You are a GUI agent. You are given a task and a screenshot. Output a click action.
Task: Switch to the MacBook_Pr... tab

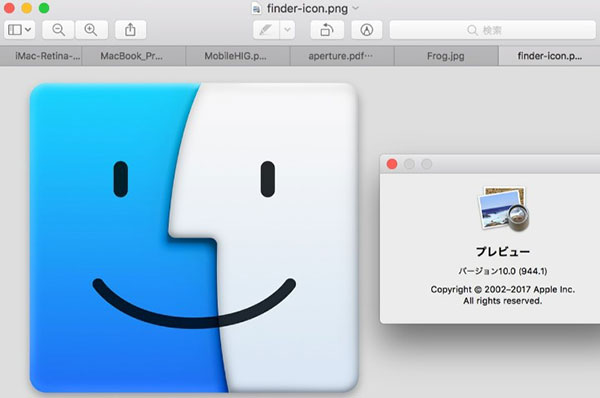134,56
